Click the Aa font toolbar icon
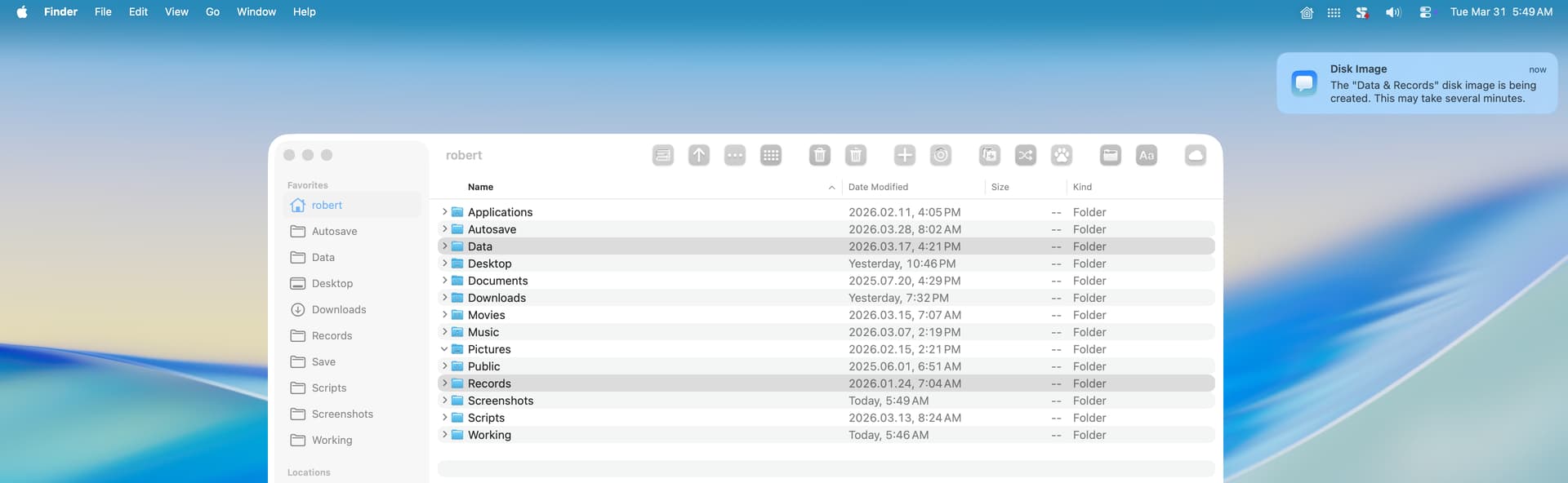This screenshot has height=483, width=1568. 1147,155
